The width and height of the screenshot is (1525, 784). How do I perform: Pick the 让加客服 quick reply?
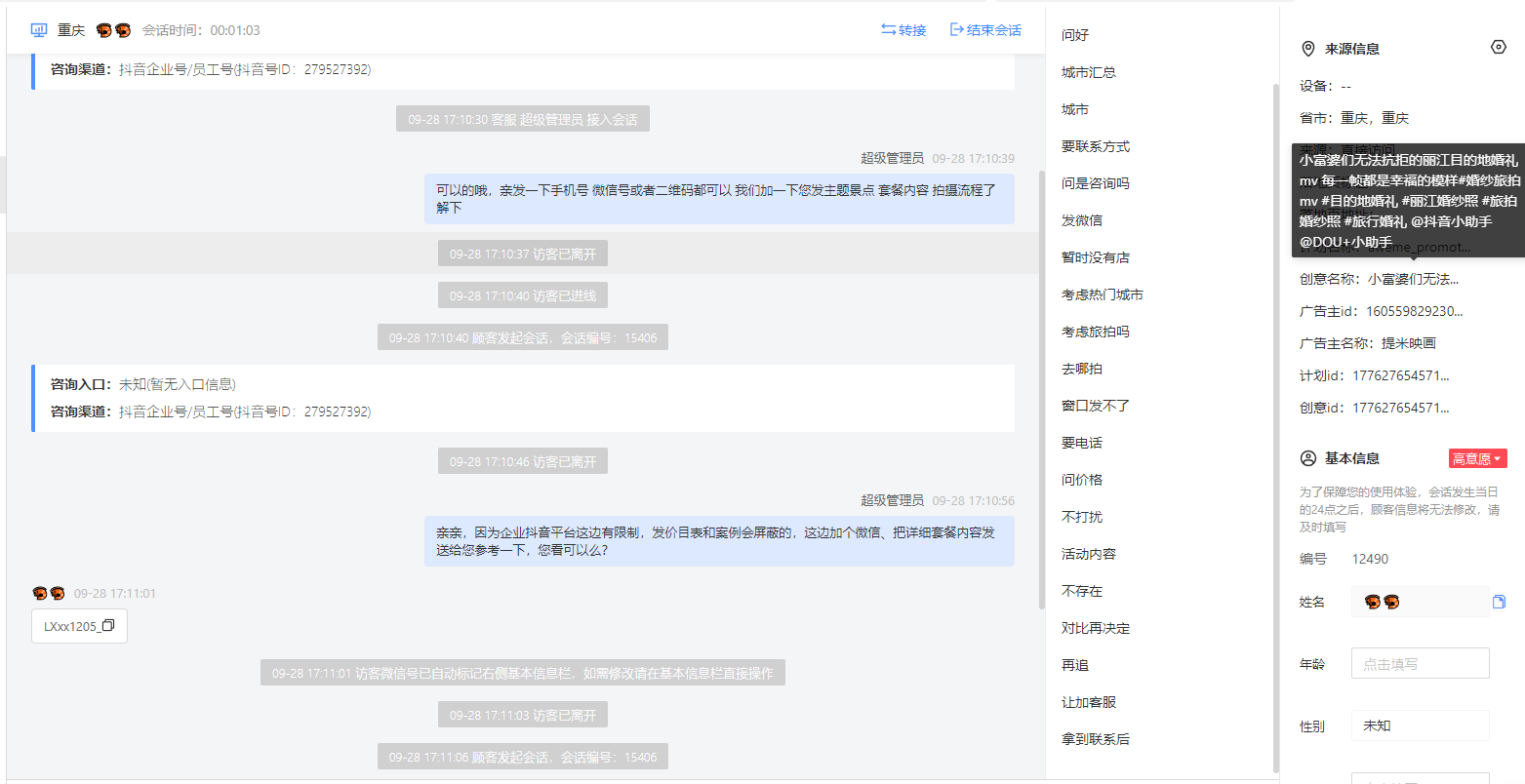coord(1089,702)
